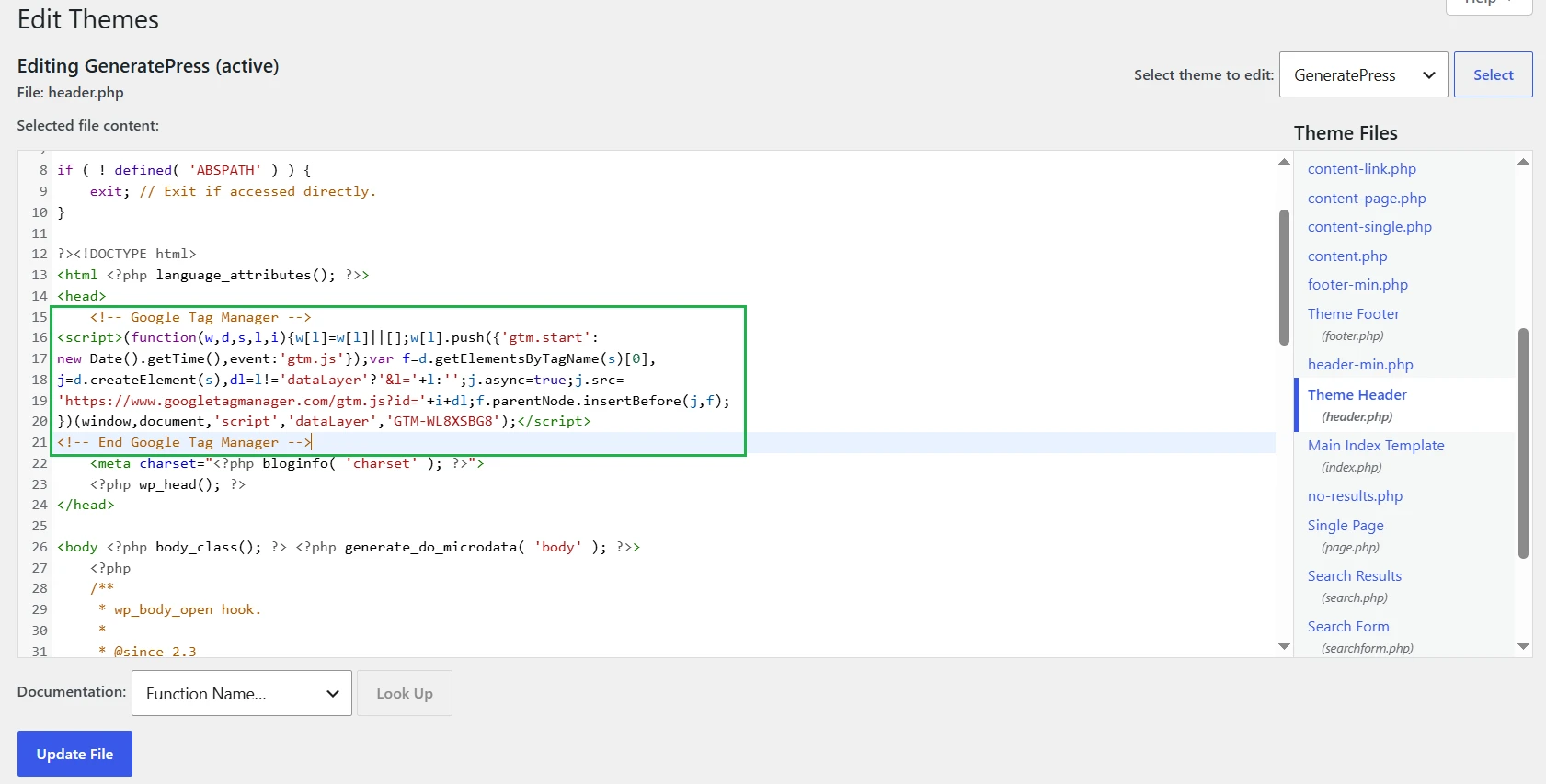Click the Update File button
1546x784 pixels.
[74, 754]
